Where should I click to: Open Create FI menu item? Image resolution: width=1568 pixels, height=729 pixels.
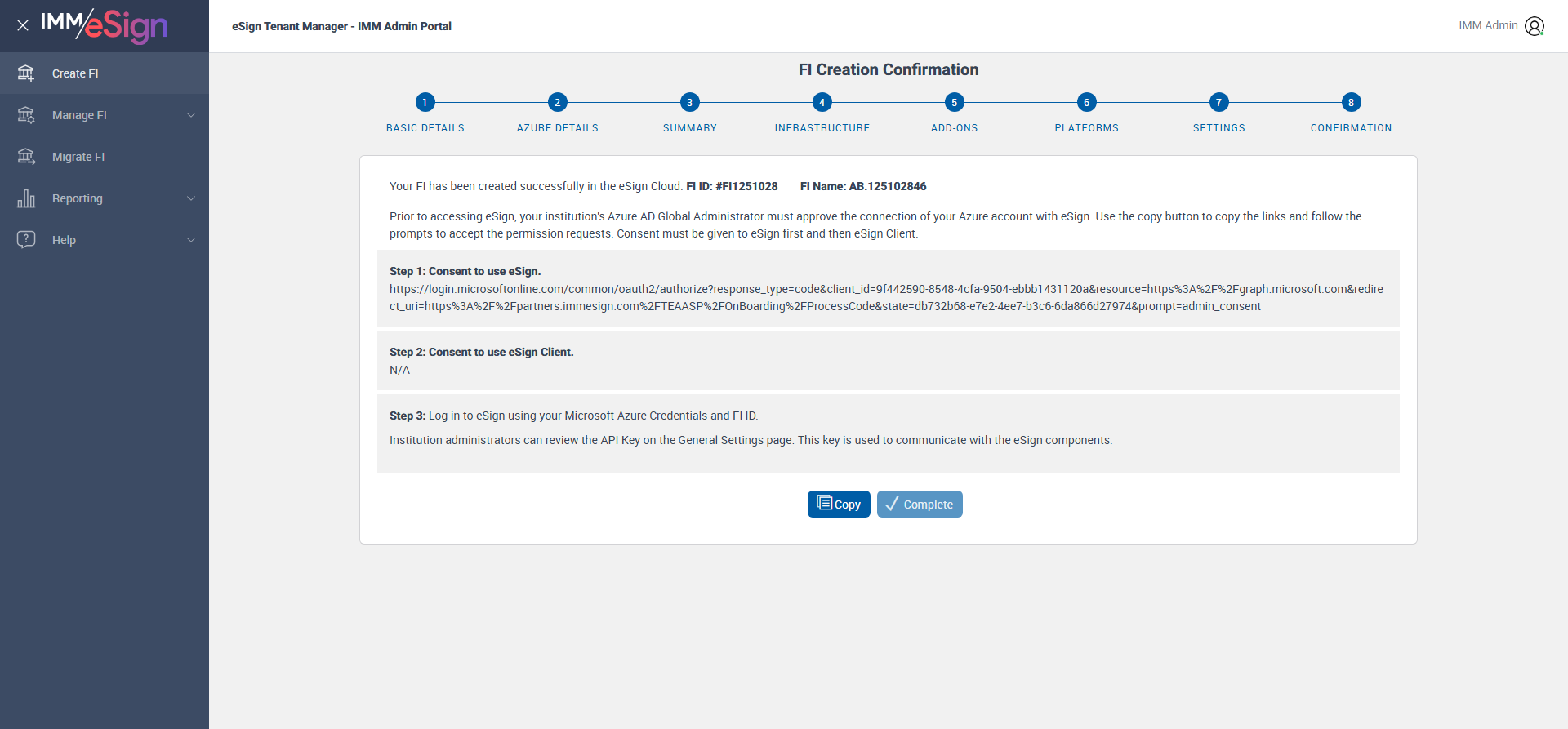105,73
